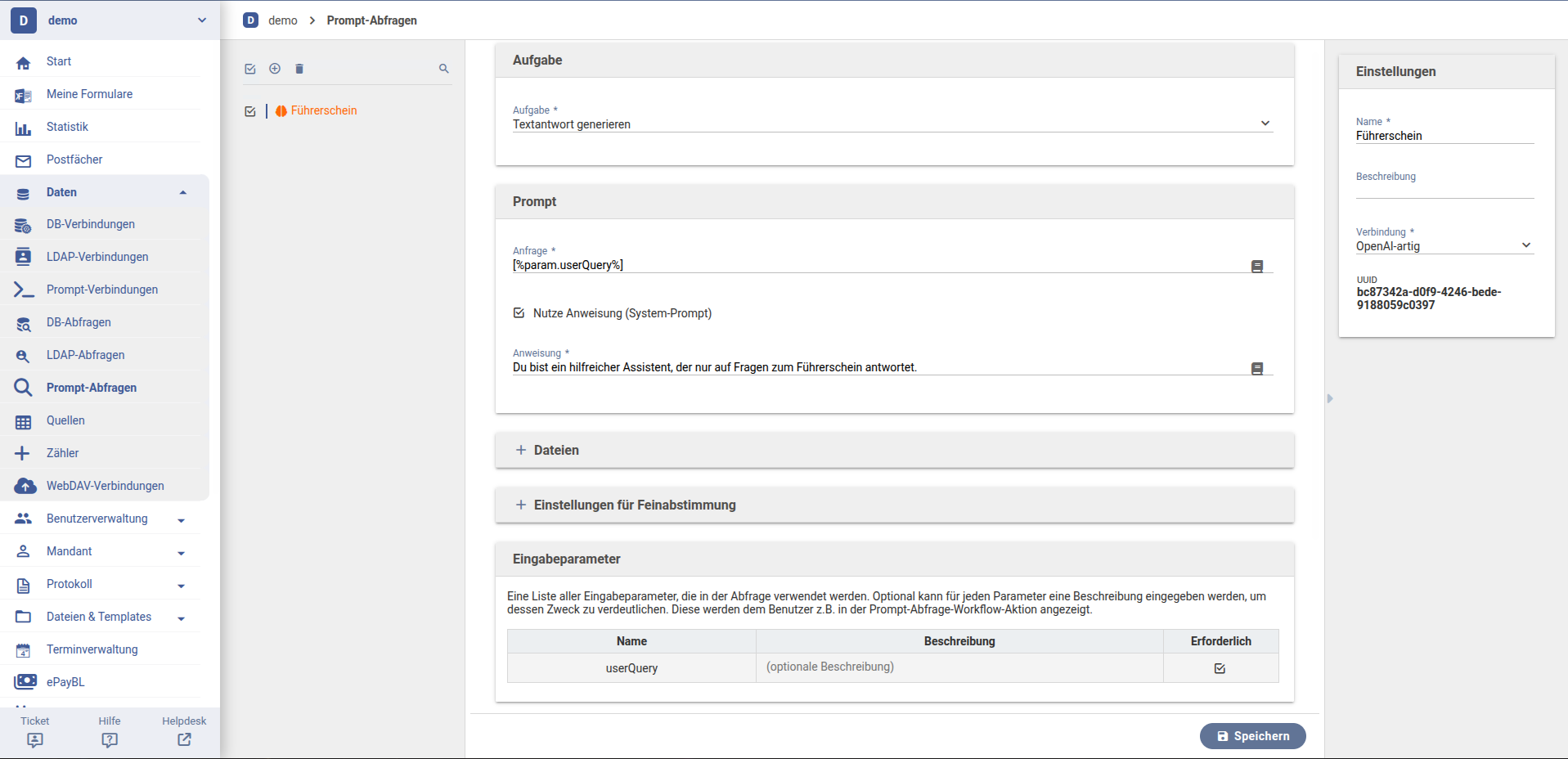
Task: Click the Hilfe help icon
Action: 110,739
